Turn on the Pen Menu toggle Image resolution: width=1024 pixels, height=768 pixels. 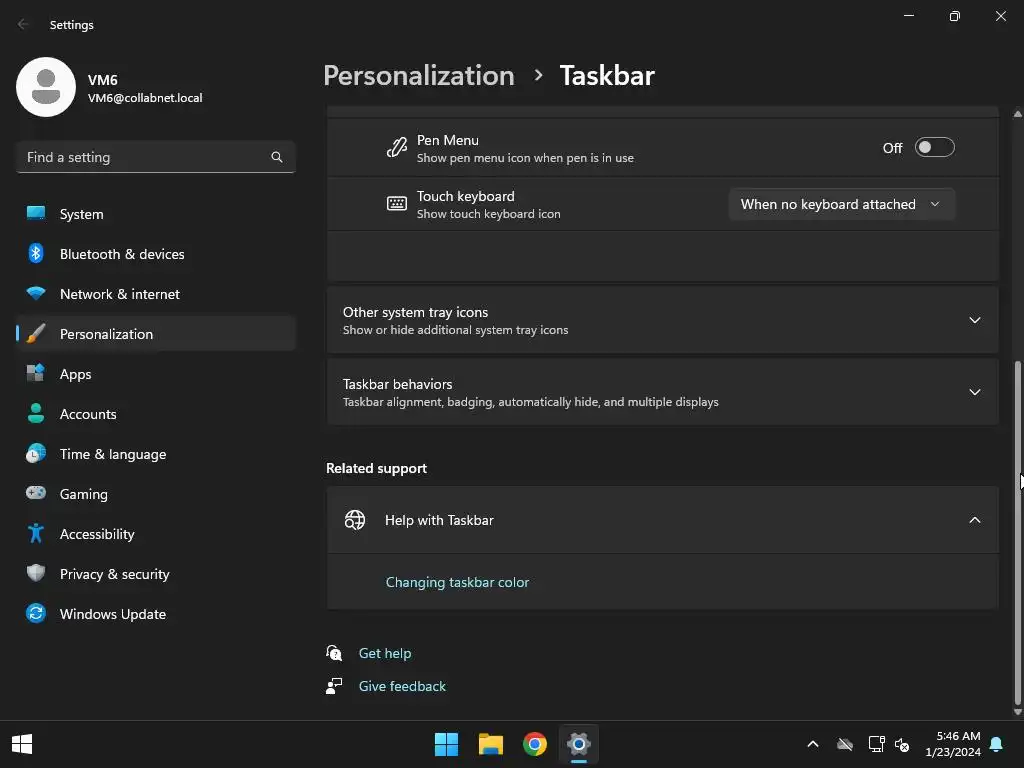tap(935, 148)
